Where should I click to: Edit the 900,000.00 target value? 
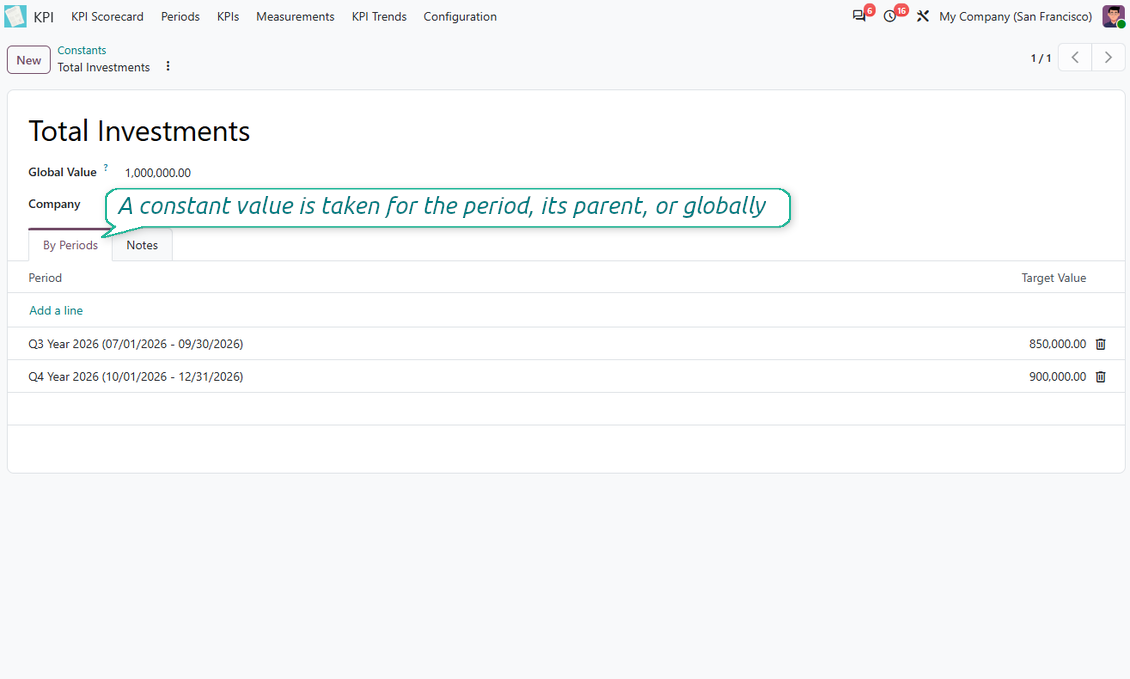1057,376
